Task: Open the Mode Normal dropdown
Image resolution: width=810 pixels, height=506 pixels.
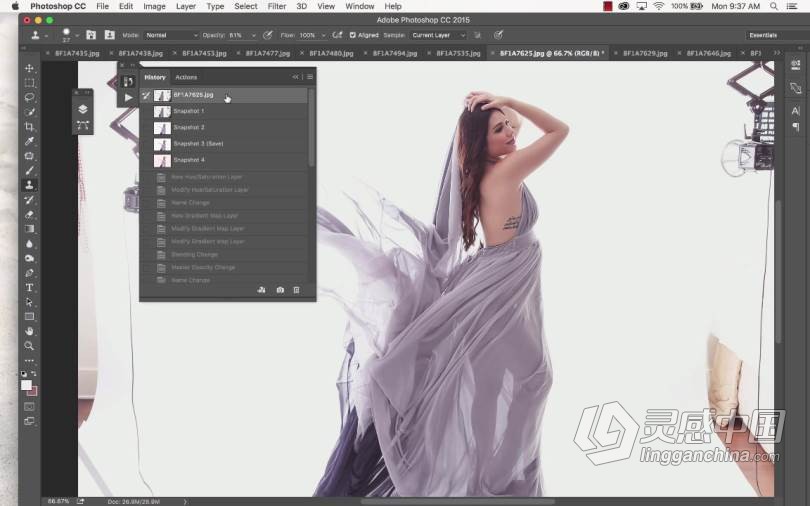Action: (x=172, y=35)
